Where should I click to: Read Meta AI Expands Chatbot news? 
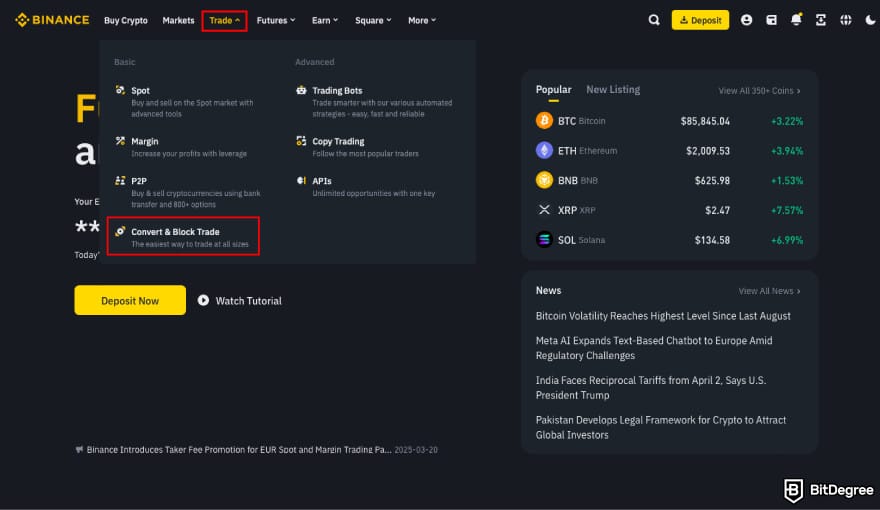click(x=654, y=348)
